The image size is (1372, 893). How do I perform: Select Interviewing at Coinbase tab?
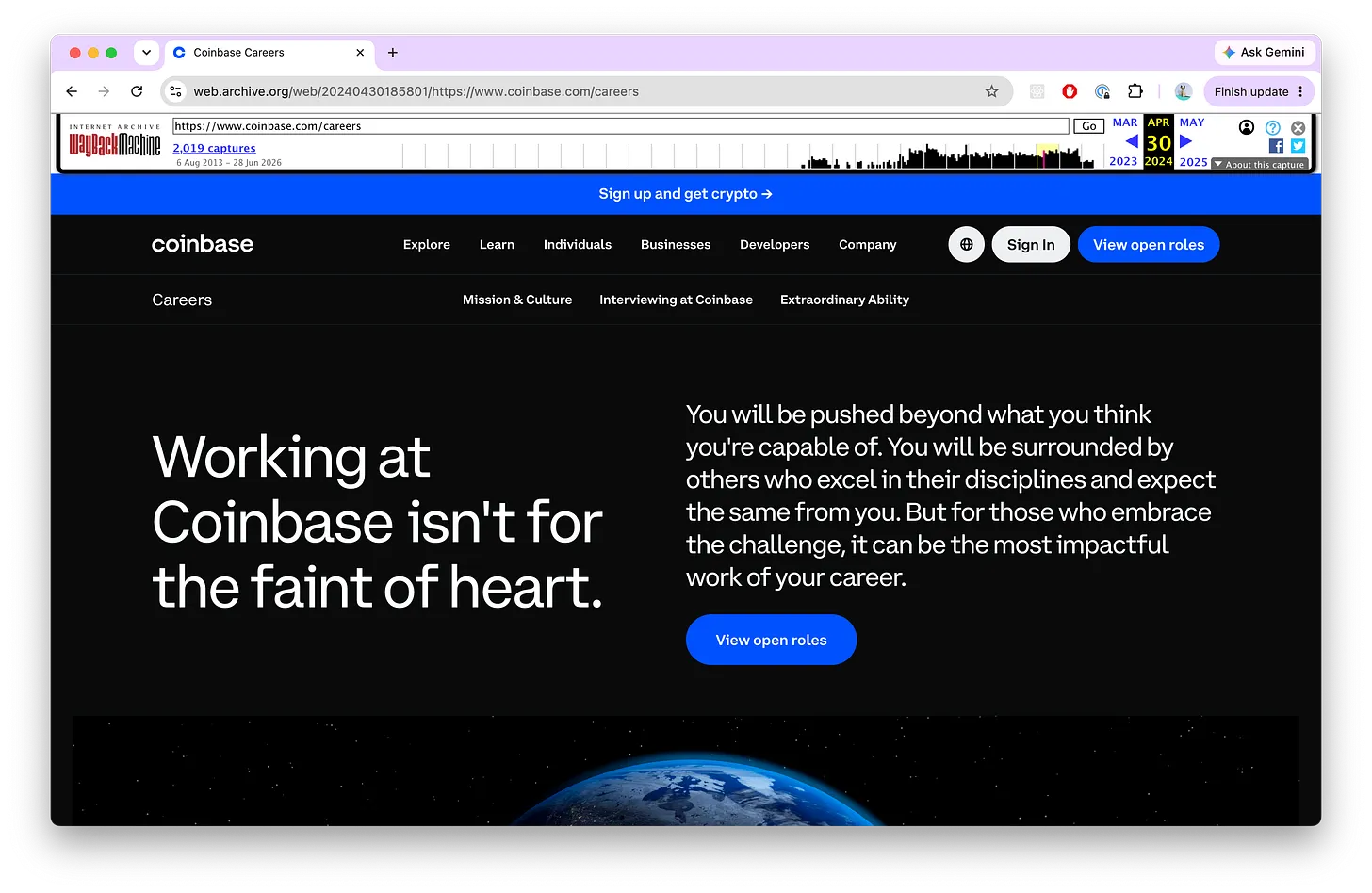[x=676, y=300]
